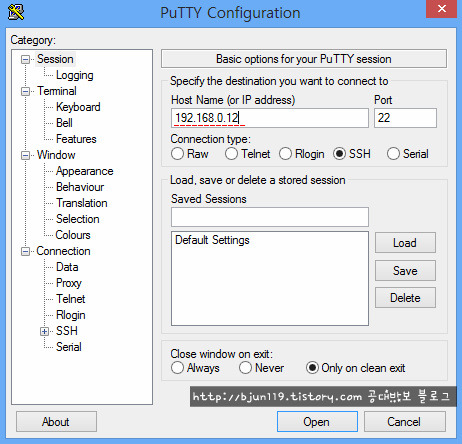Screen dimensions: 462x444
Task: Close the PuTTY Configuration window
Action: tap(441, 9)
